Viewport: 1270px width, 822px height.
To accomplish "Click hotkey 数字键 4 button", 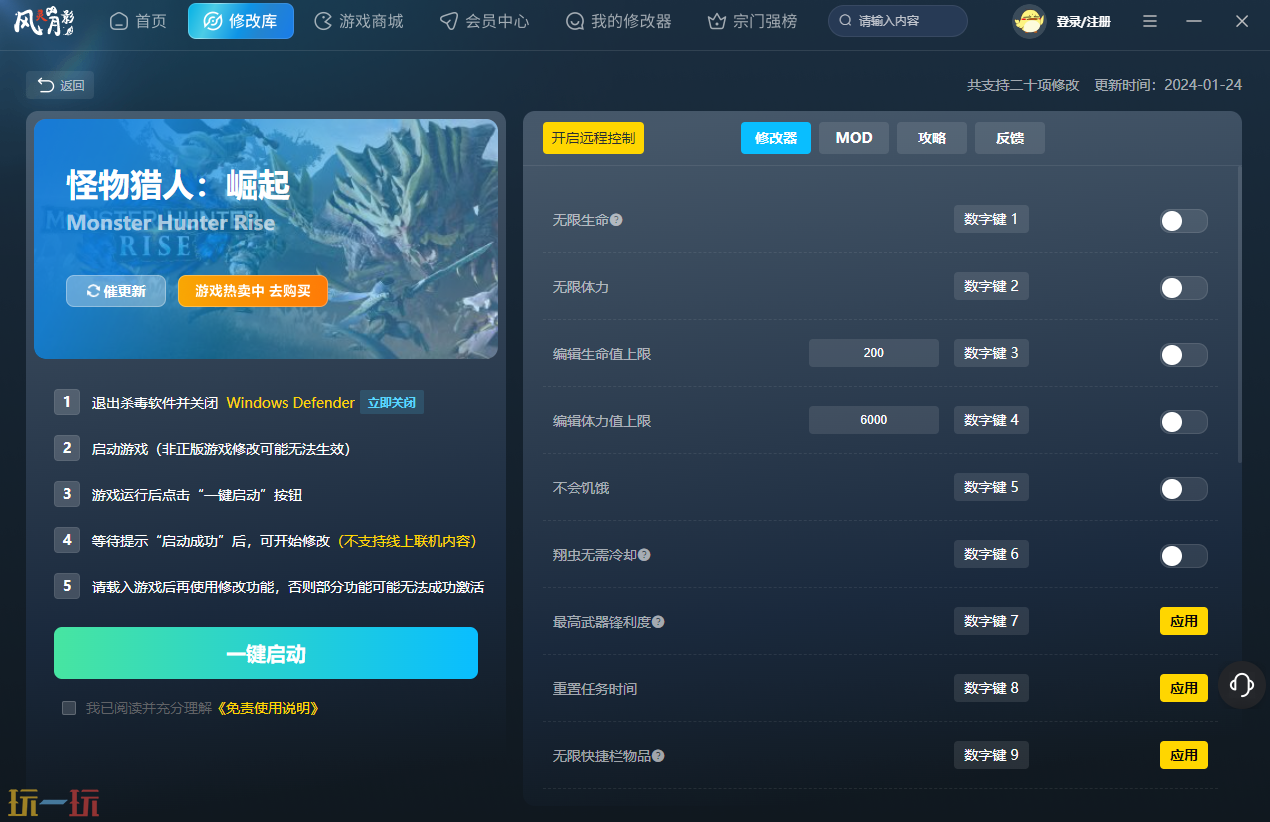I will pos(991,420).
